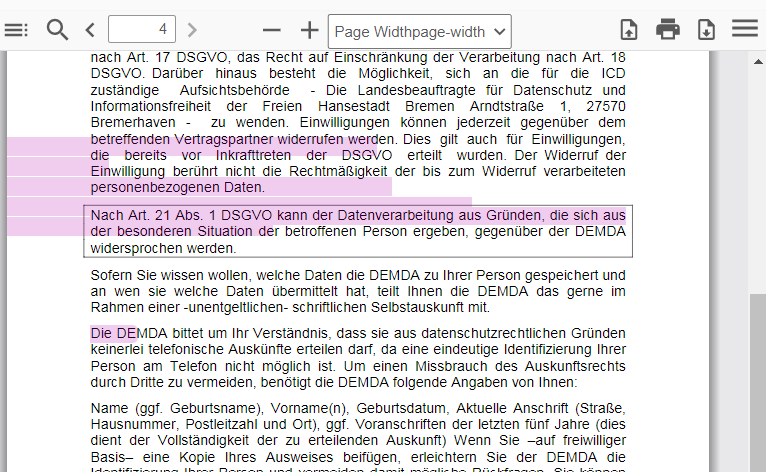
Task: Click the page number field showing 4
Action: click(142, 29)
